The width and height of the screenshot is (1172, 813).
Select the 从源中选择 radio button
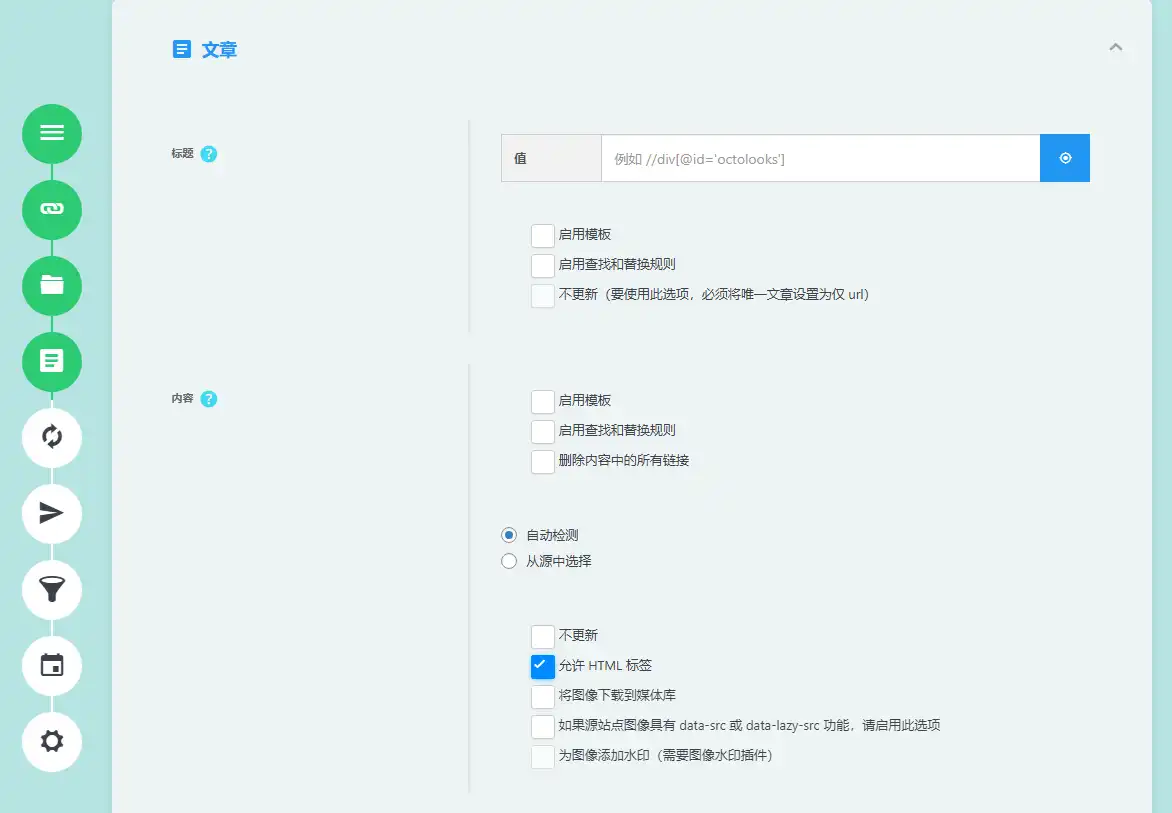coord(509,561)
